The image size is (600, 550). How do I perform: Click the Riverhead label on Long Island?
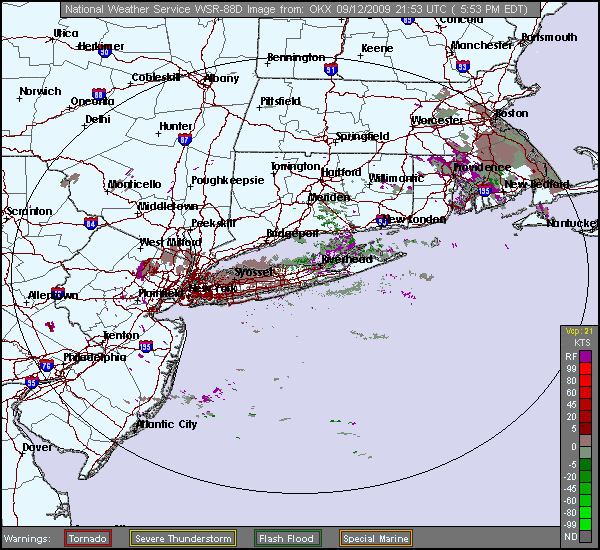click(x=347, y=259)
